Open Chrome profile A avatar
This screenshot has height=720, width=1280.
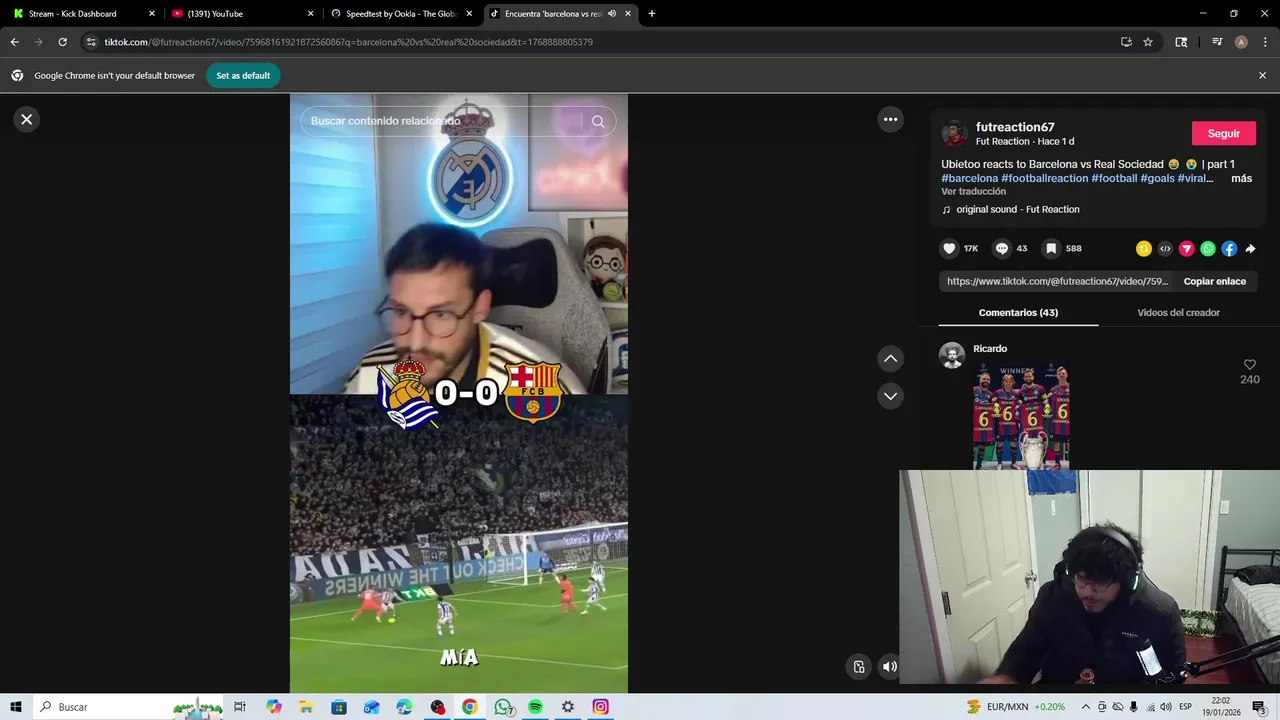point(1241,42)
